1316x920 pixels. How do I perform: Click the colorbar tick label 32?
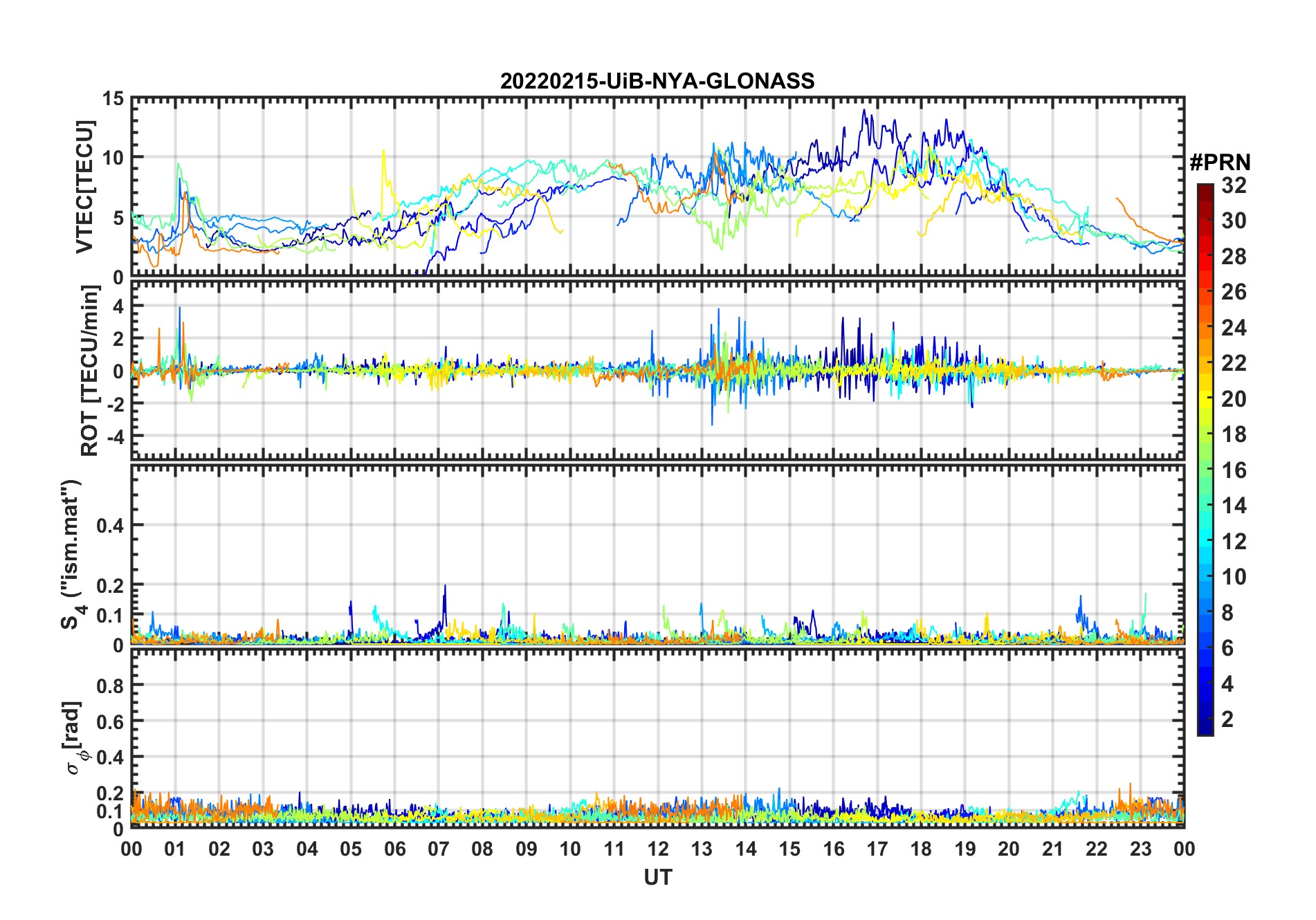click(x=1234, y=185)
